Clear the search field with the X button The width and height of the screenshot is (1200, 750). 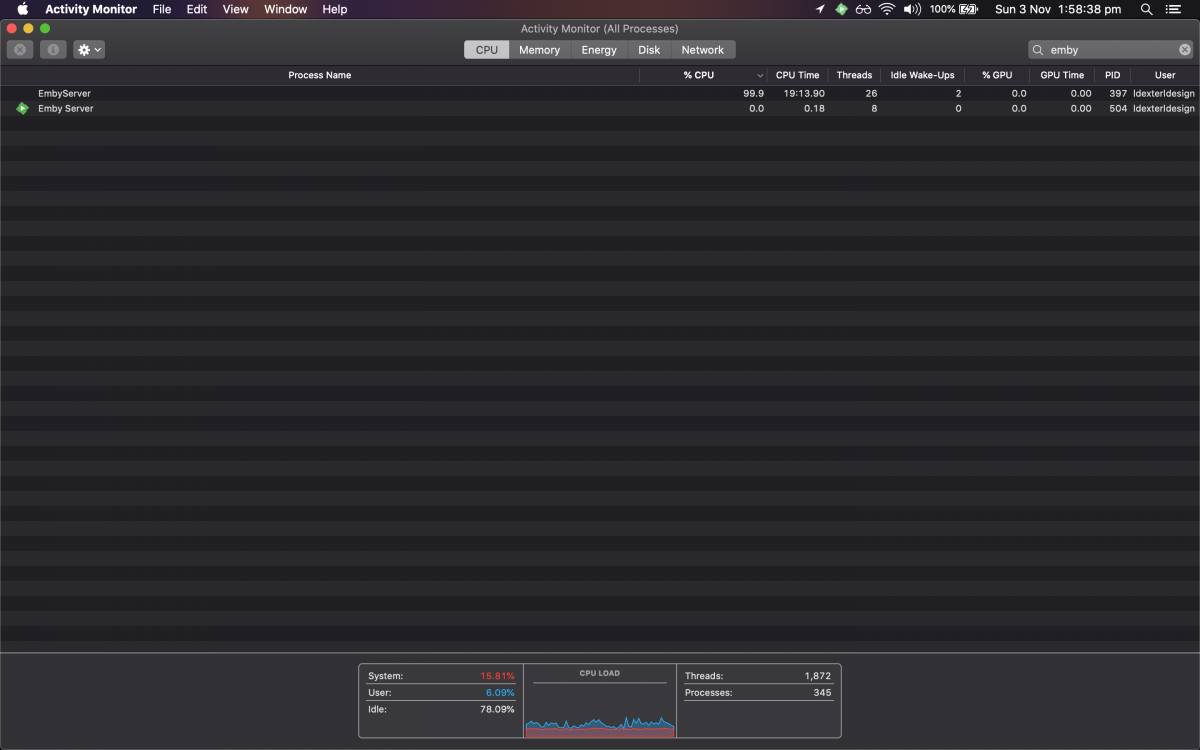(x=1184, y=49)
